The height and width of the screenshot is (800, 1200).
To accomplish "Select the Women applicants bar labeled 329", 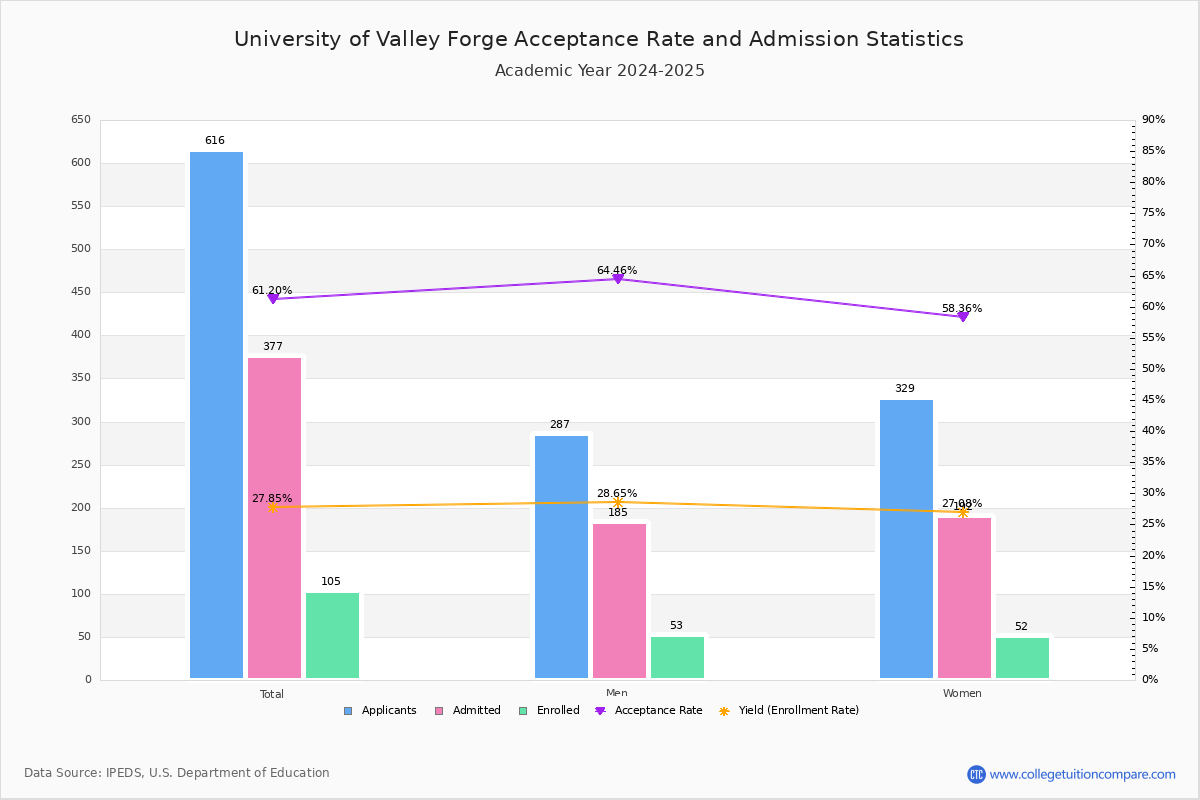I will [x=906, y=539].
